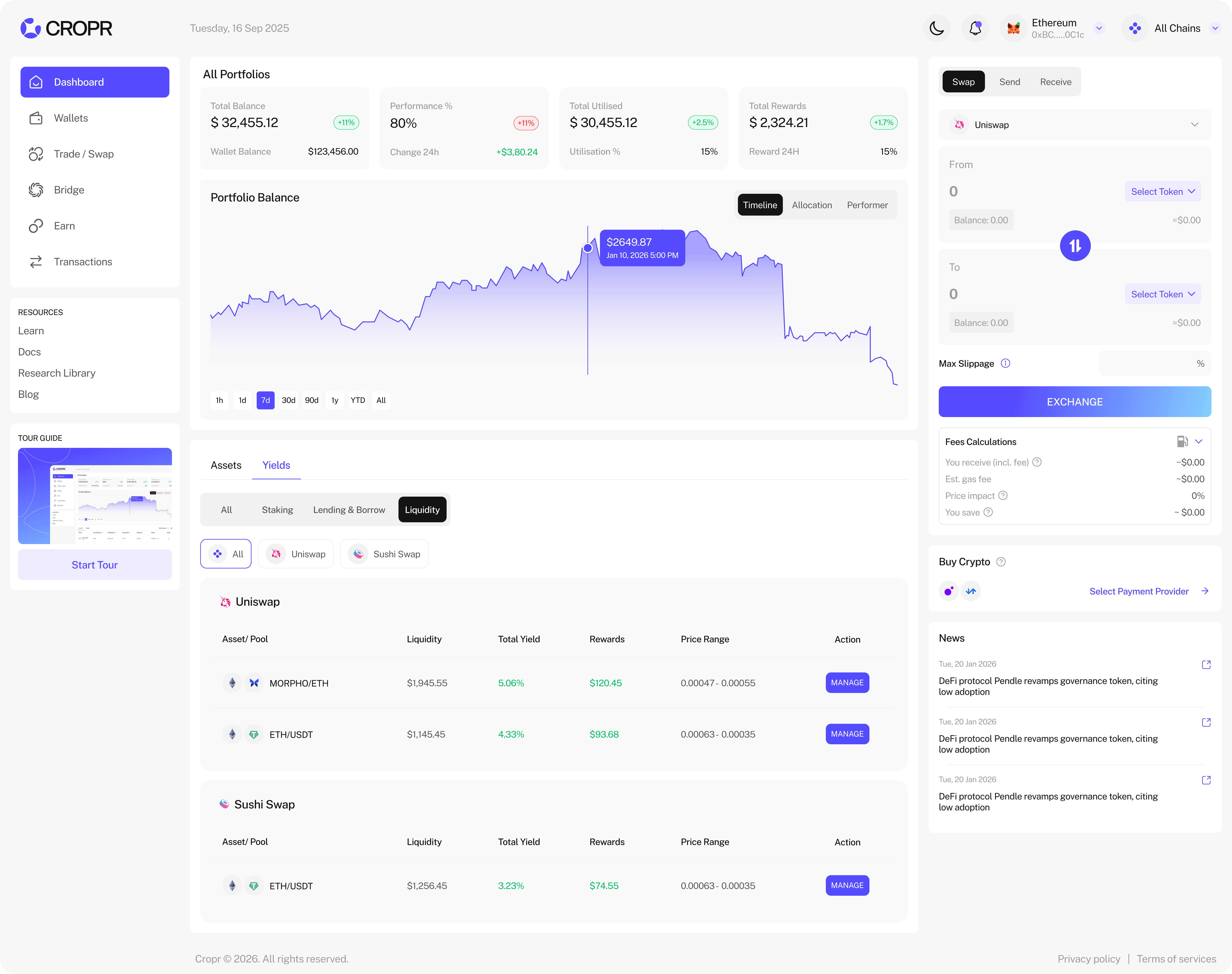
Task: Go to Wallets in sidebar
Action: tap(95, 118)
